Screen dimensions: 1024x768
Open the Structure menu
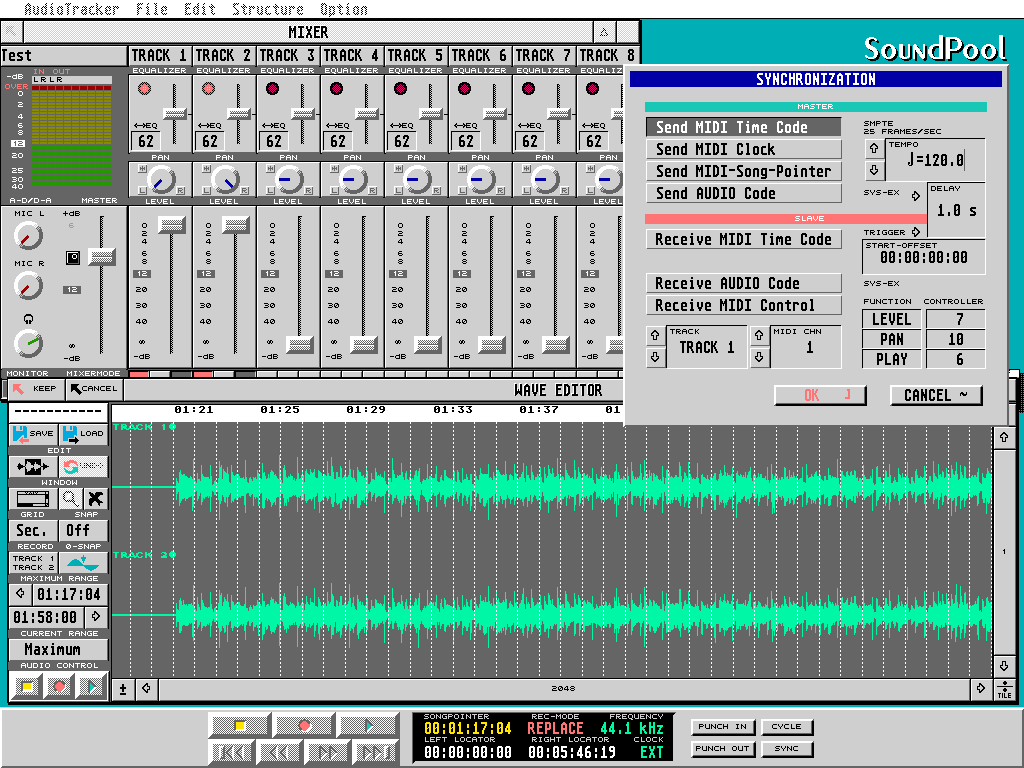(268, 9)
